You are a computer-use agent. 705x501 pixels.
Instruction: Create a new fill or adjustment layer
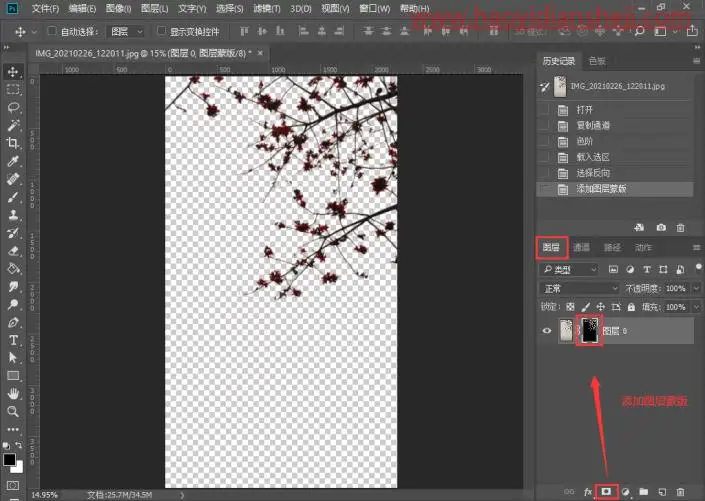pos(625,492)
